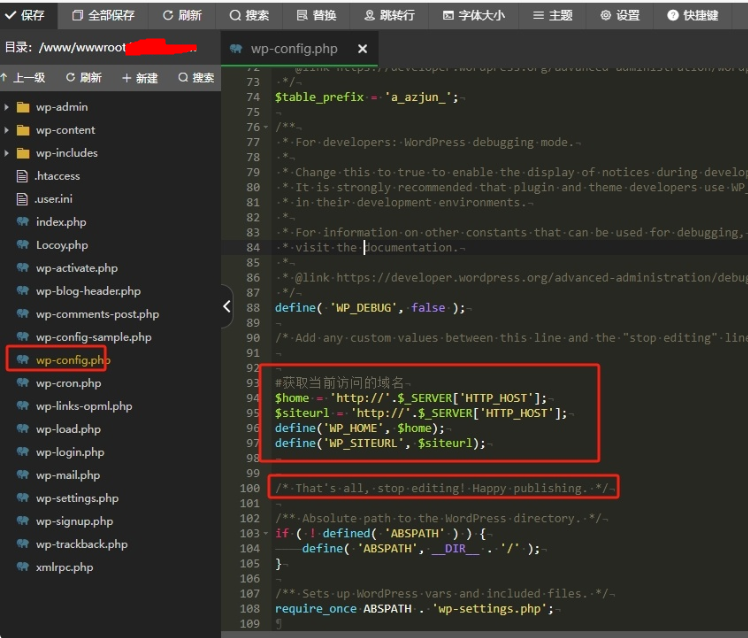Click the $siteurl = 'http://' line
748x638 pixels.
[421, 413]
